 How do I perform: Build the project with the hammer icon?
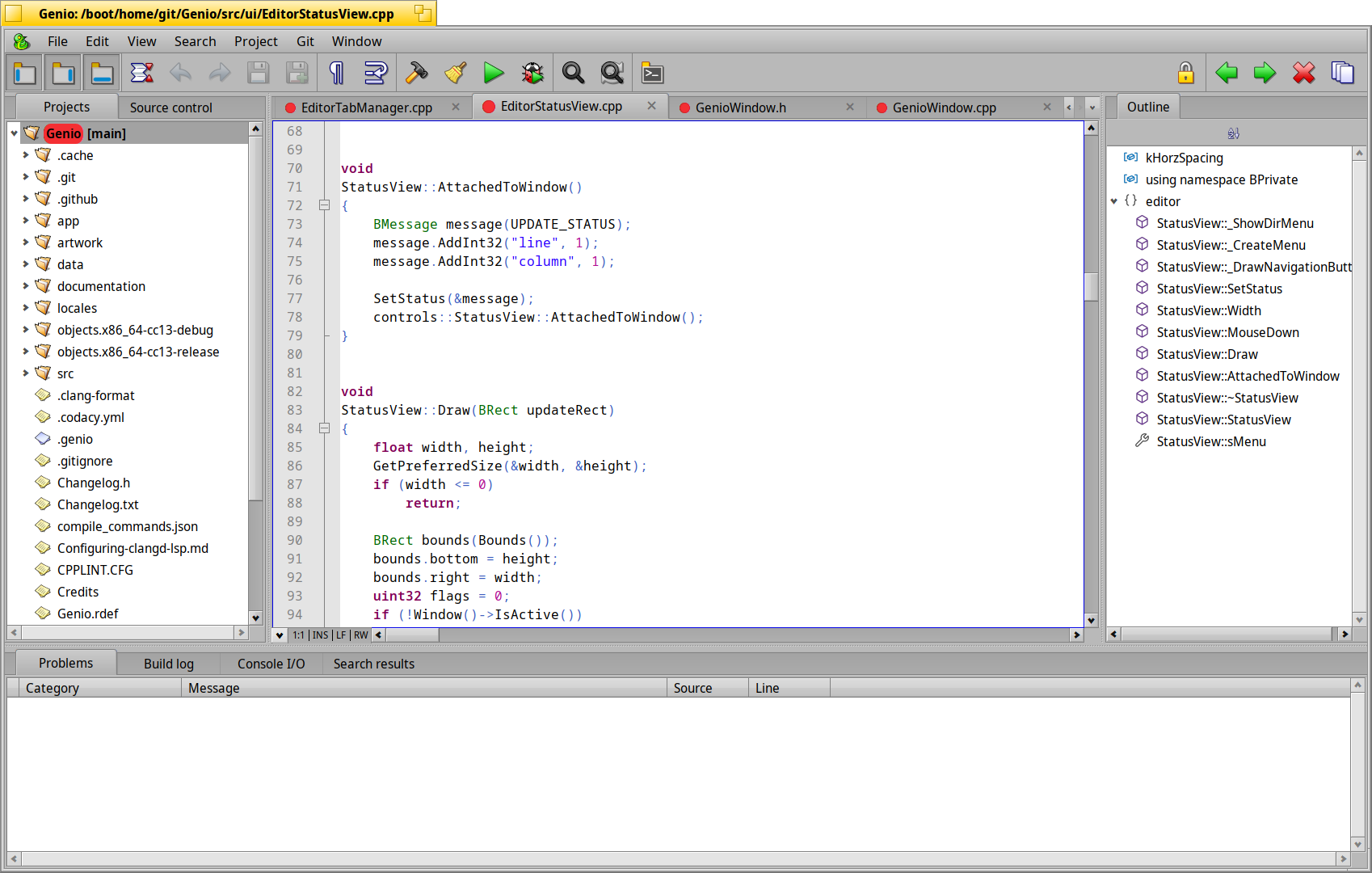click(416, 73)
